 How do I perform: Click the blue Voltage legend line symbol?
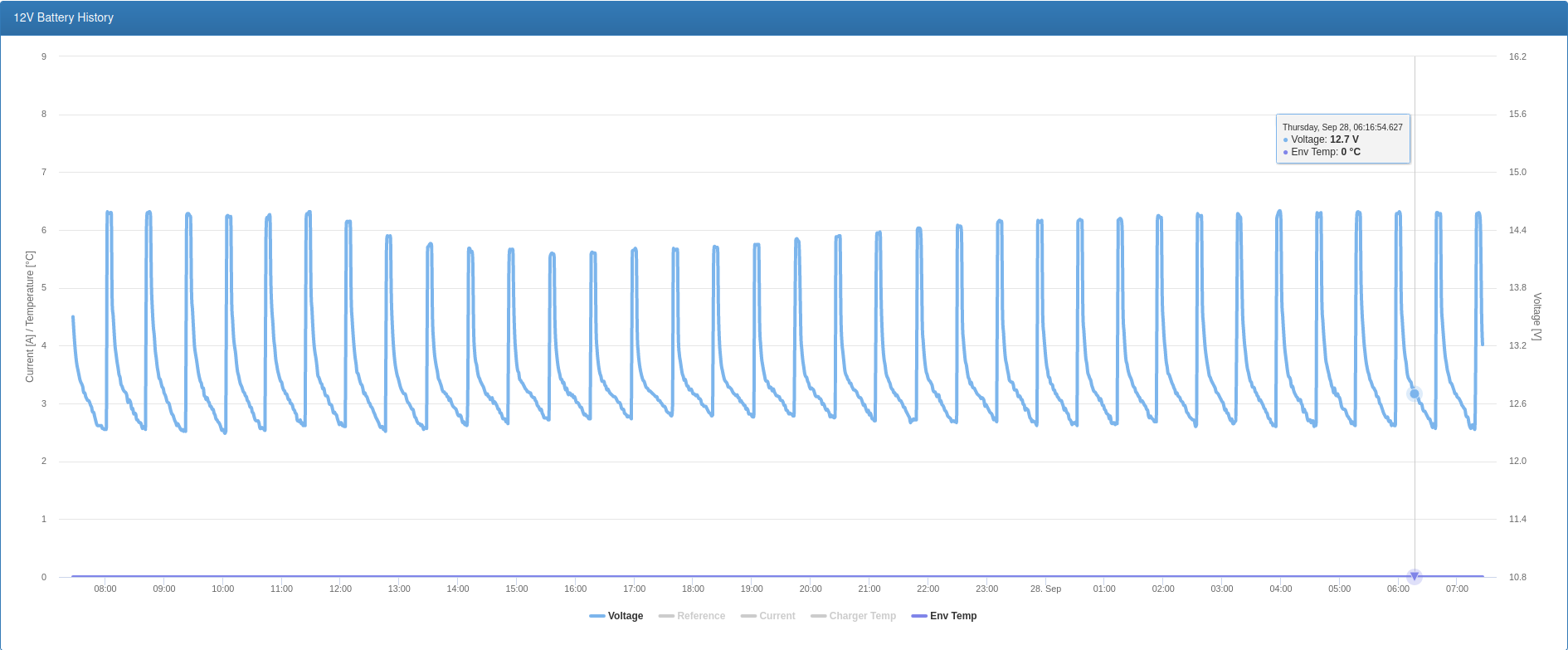click(x=597, y=616)
